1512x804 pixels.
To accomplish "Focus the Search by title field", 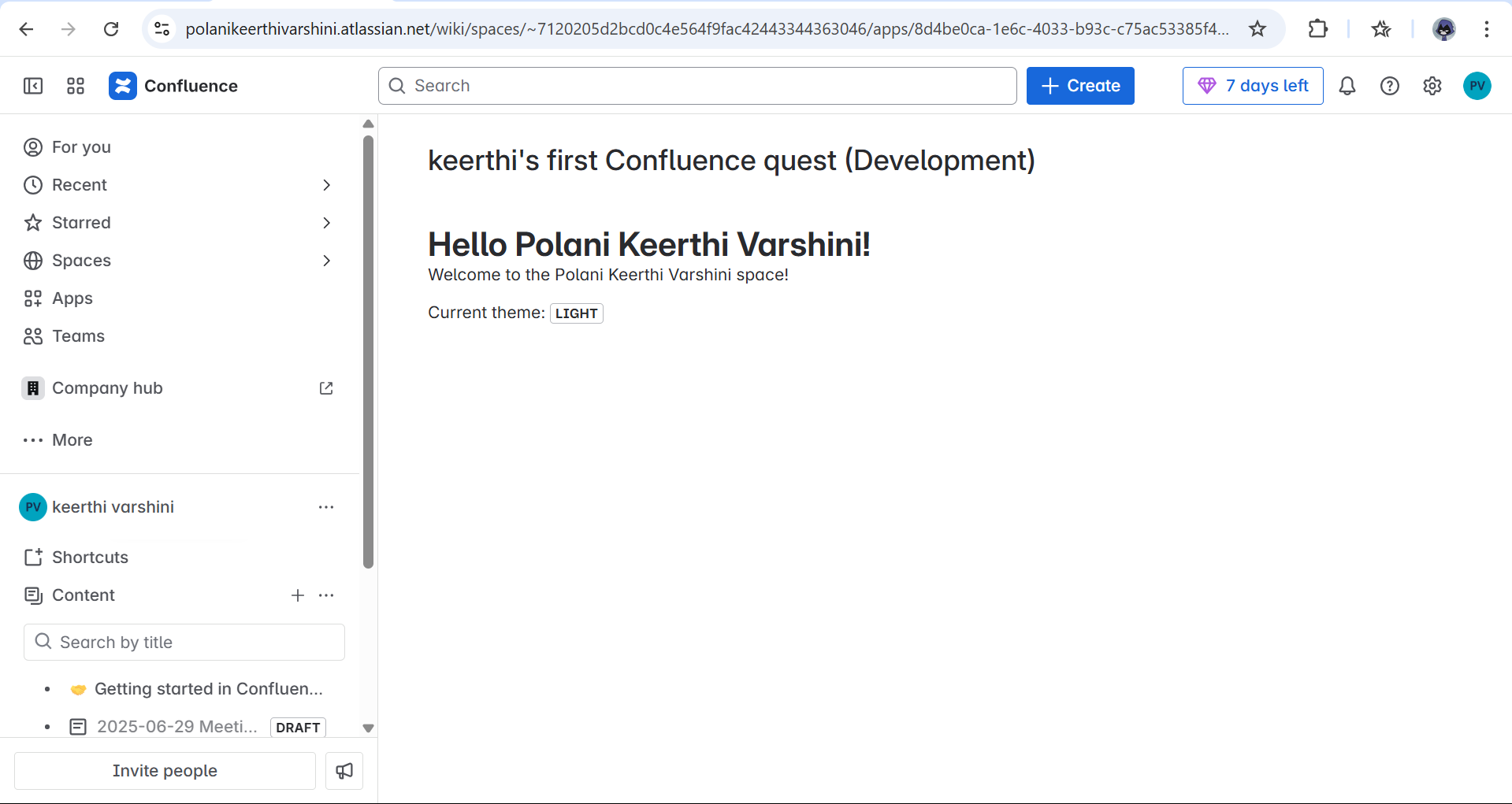I will (x=184, y=643).
